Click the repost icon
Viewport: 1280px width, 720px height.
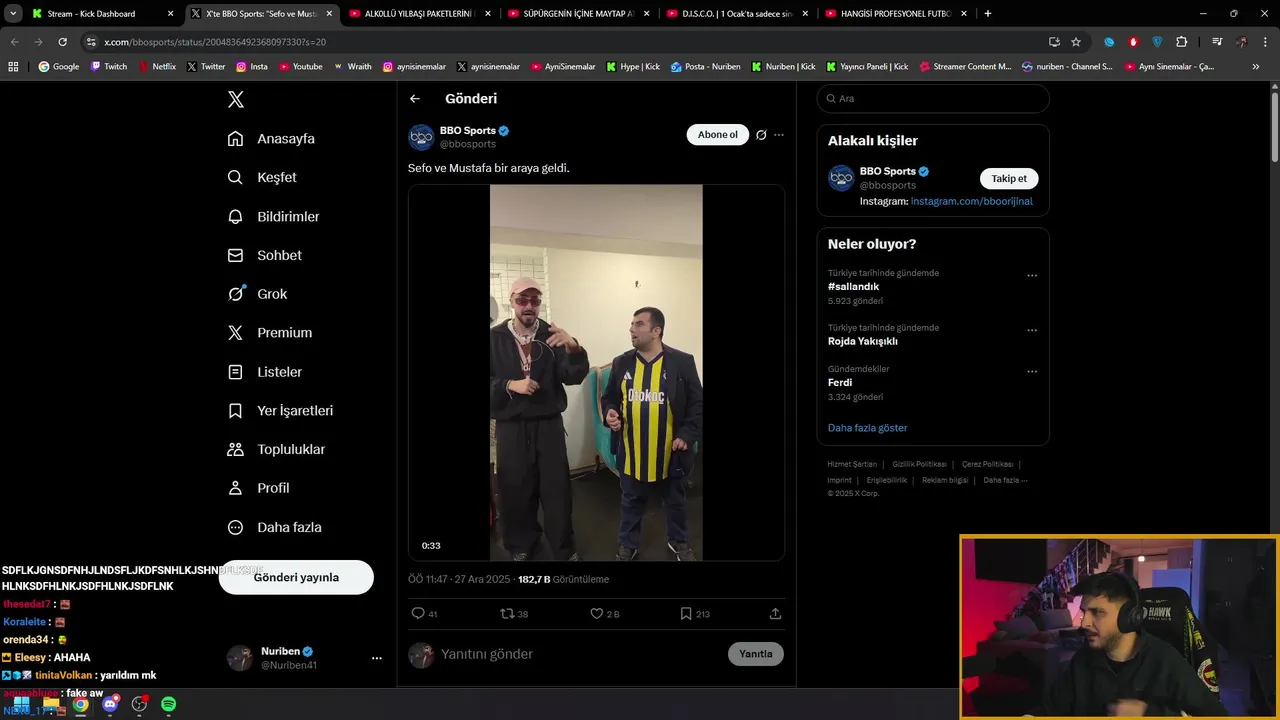507,613
